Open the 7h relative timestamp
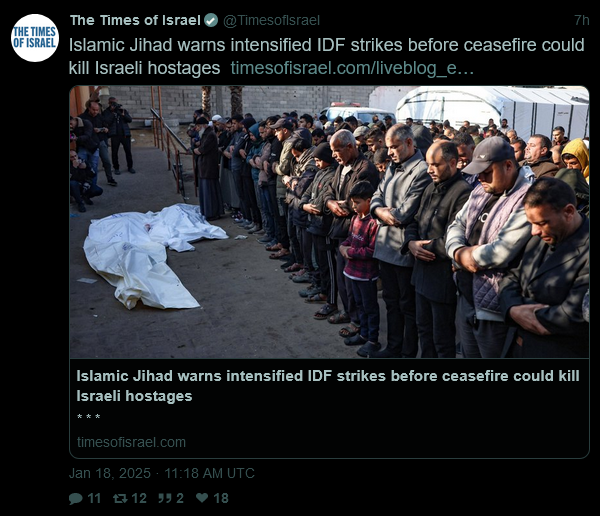The width and height of the screenshot is (600, 516). coord(582,20)
